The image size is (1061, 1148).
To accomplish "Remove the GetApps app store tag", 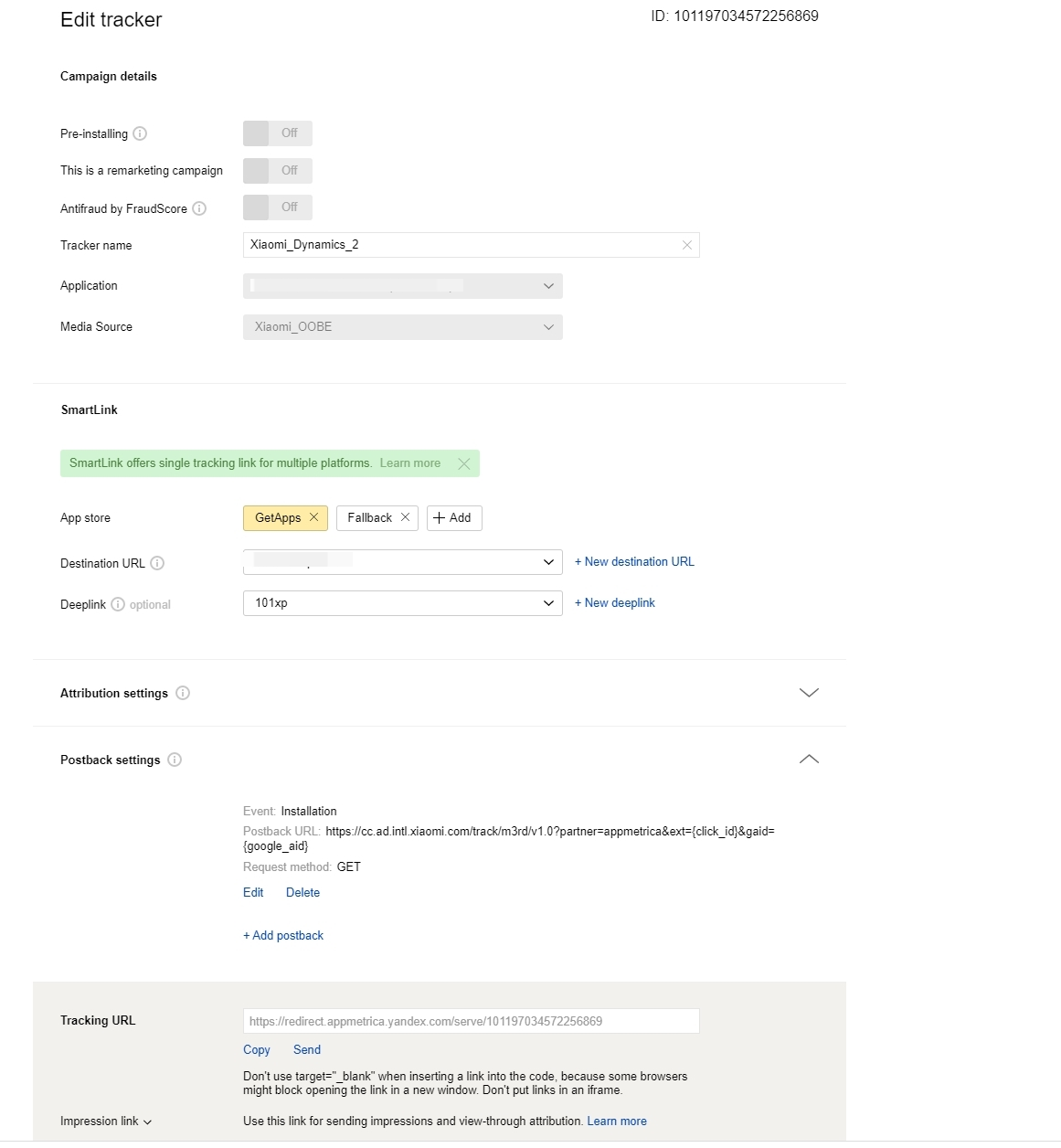I will [x=314, y=517].
